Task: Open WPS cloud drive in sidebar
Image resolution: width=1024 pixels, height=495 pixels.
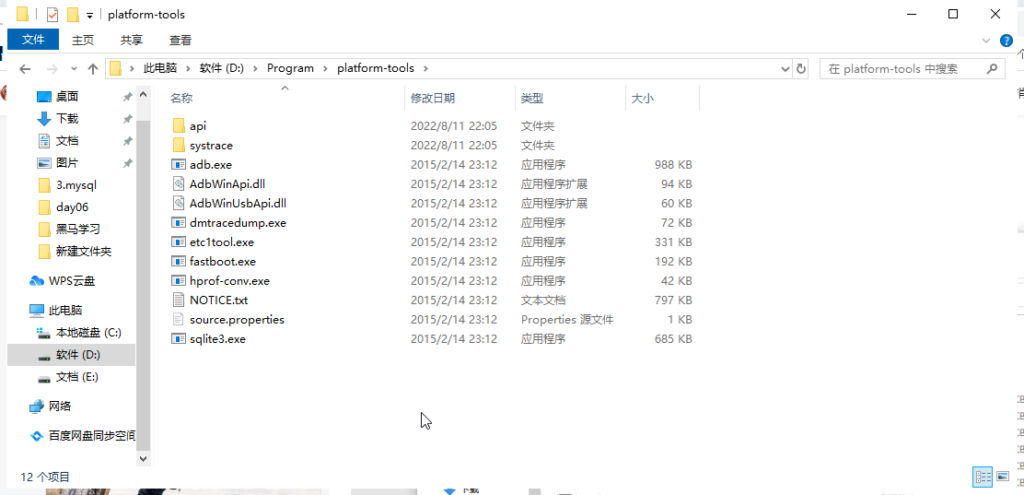Action: [x=70, y=281]
